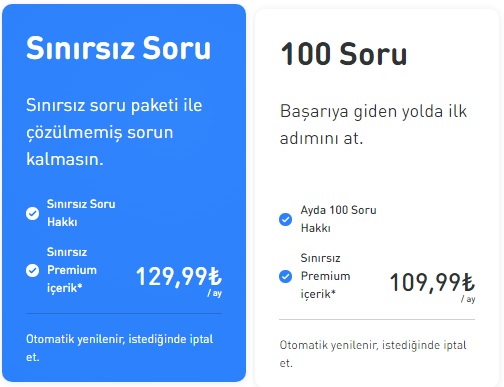Click the blue checkmark beside Ayda 100 Soru Hakkı
Screen dimensions: 504x387
click(285, 219)
